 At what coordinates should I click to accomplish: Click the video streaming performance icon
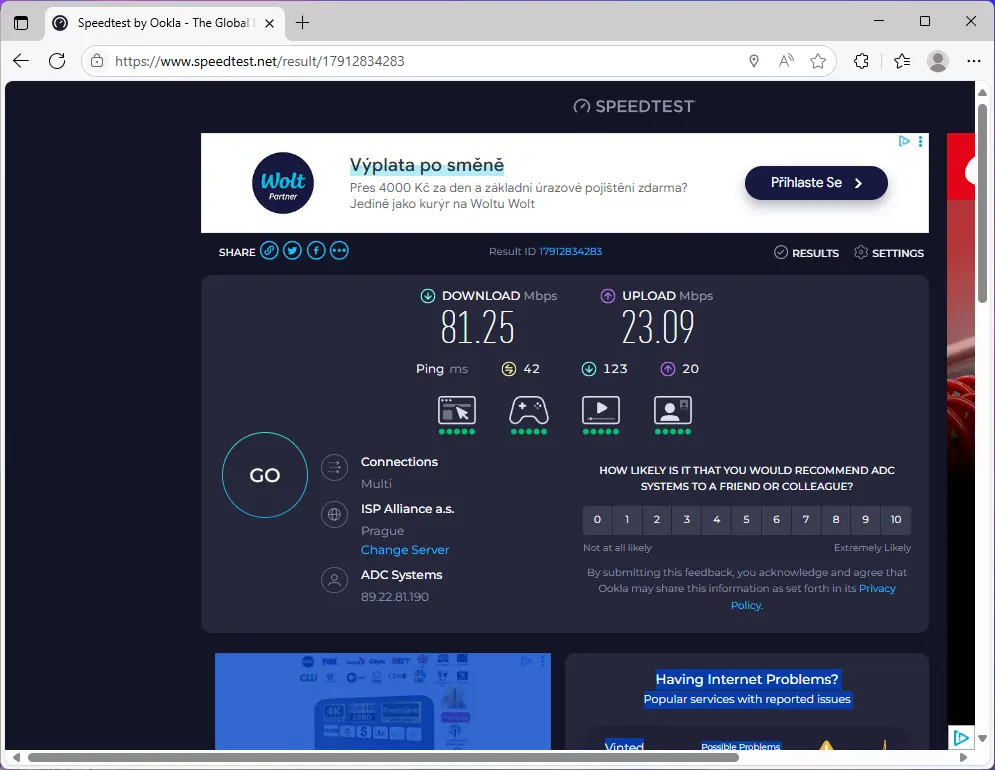(x=601, y=410)
